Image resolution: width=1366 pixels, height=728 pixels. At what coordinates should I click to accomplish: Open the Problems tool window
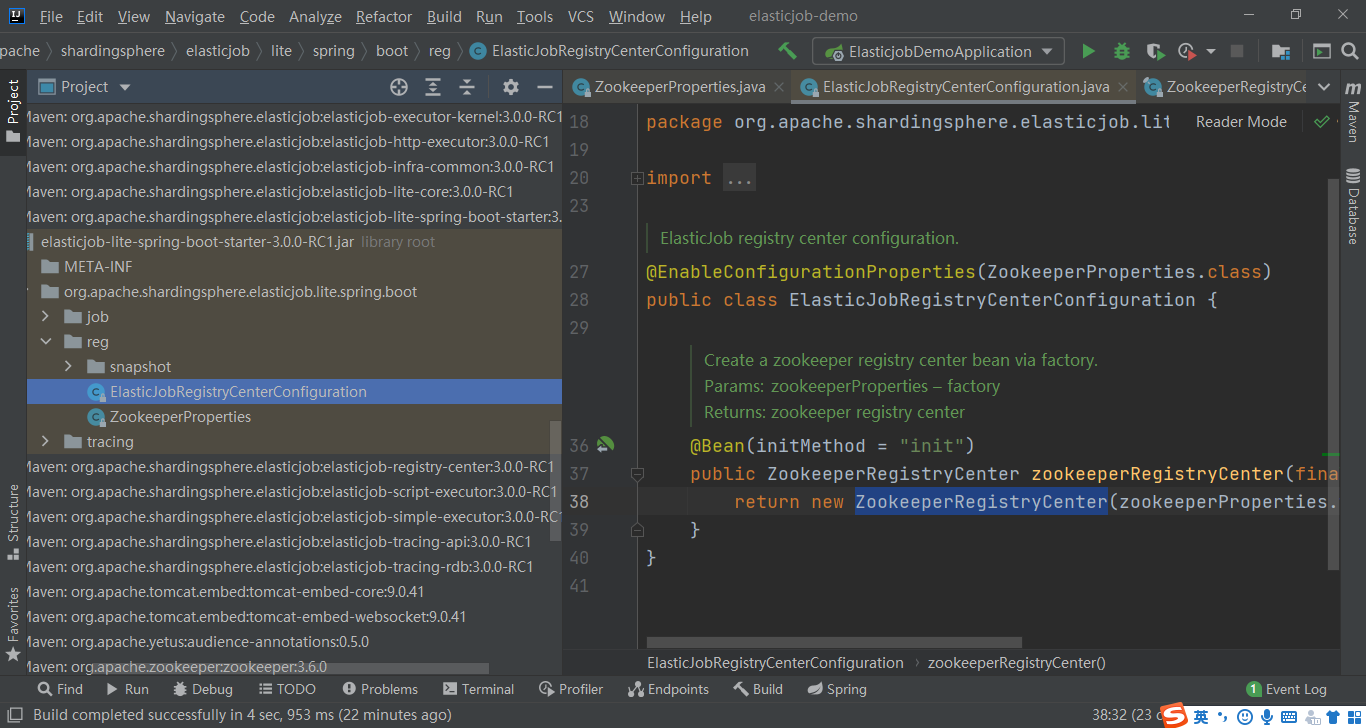[380, 689]
